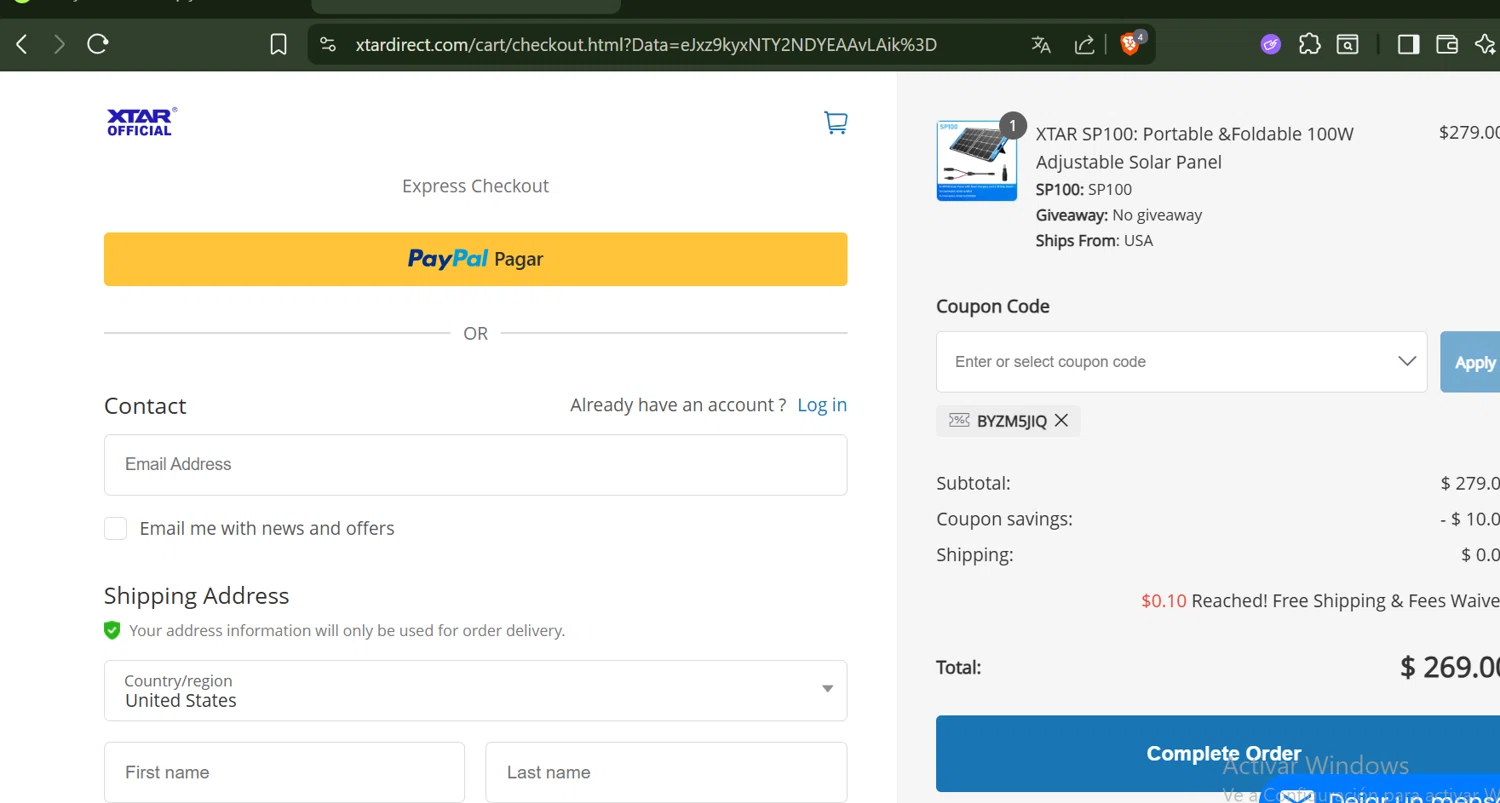Click the Express Checkout heading
Screen dimensions: 1500x803
pyautogui.click(x=475, y=186)
